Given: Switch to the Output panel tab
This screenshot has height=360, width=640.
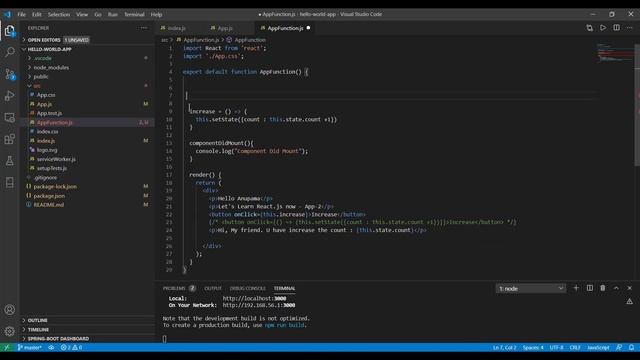Looking at the screenshot, I should [213, 288].
